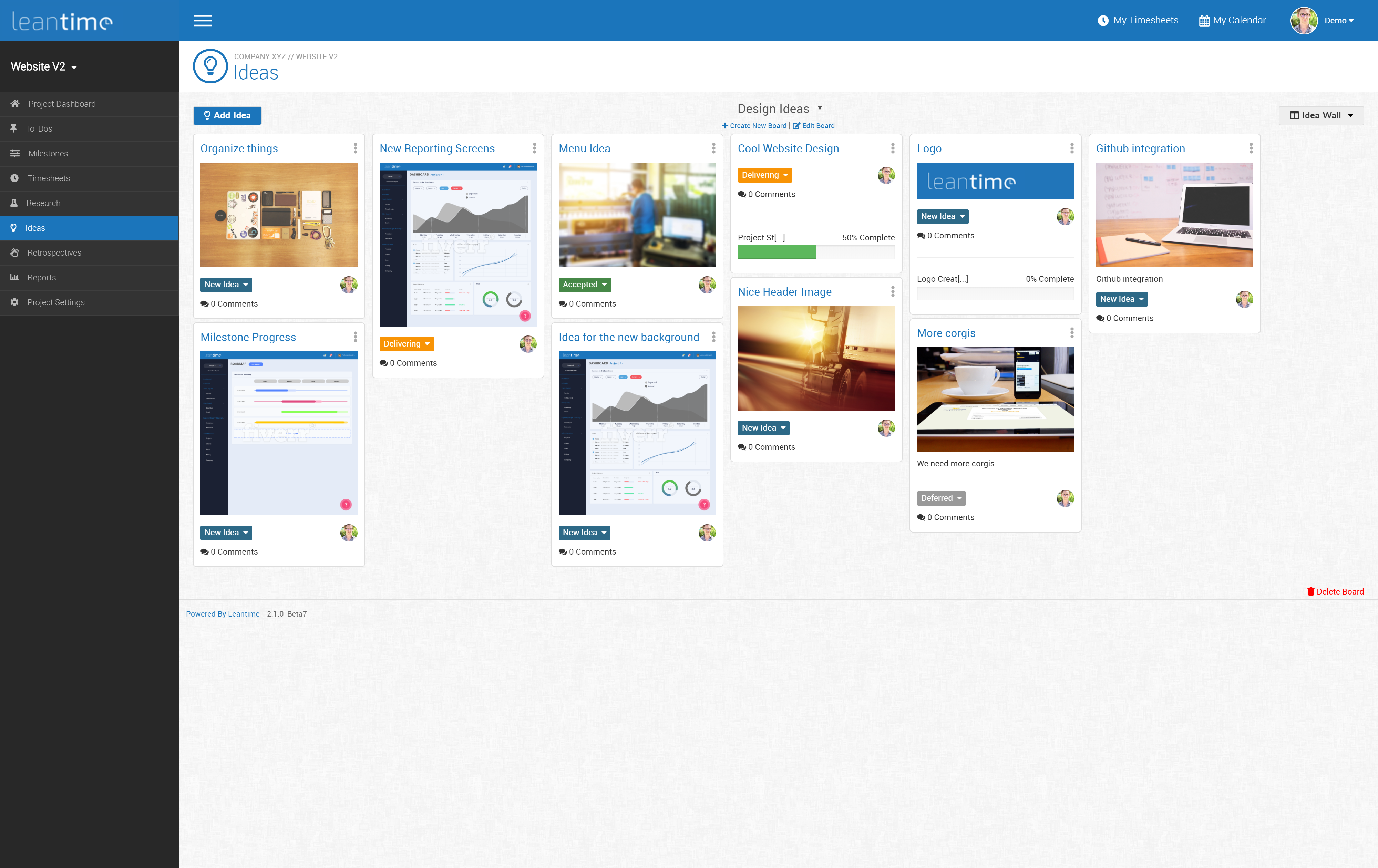Click the hamburger menu icon in header
1378x868 pixels.
[x=203, y=21]
